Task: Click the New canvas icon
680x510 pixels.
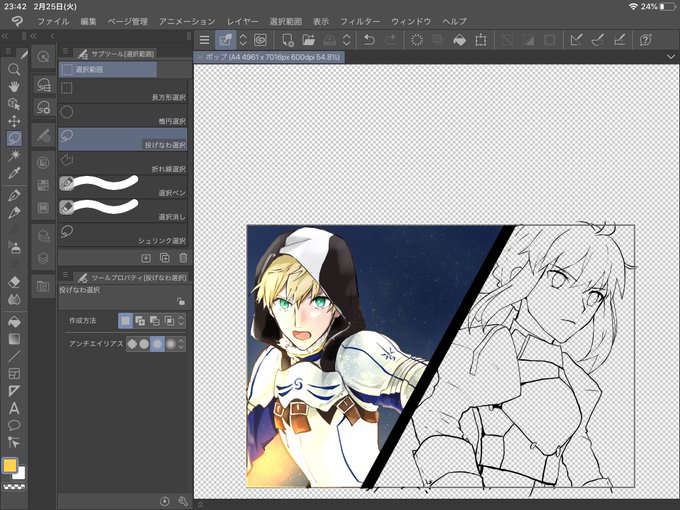Action: [x=288, y=40]
